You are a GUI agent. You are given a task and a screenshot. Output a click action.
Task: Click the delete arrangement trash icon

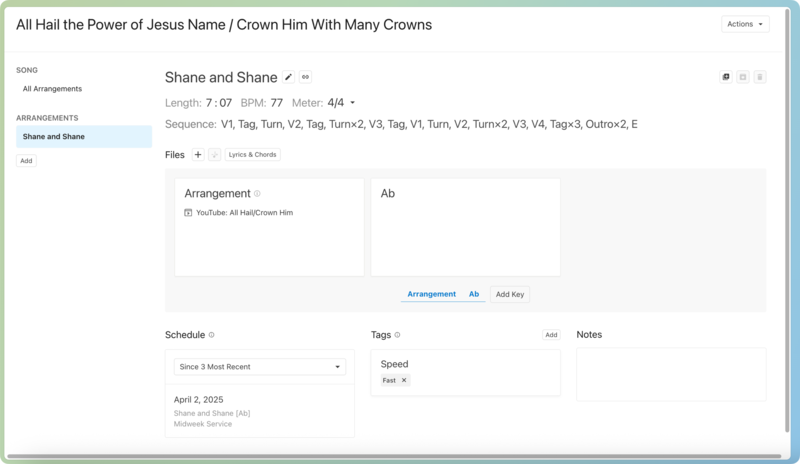760,77
